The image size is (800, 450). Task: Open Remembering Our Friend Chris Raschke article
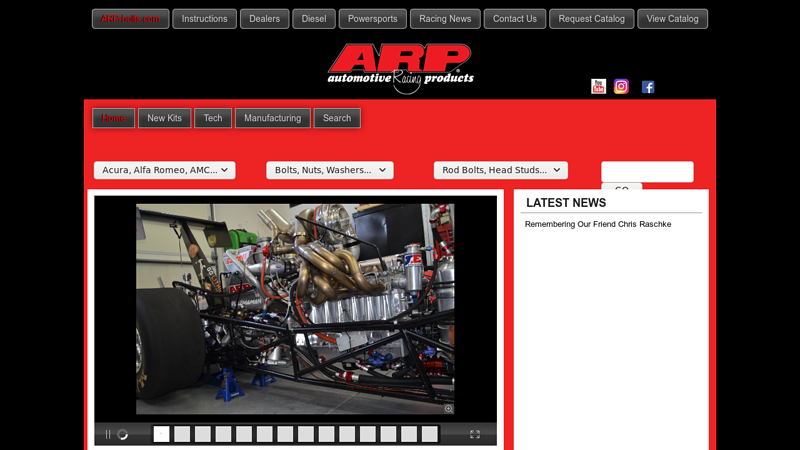pos(598,224)
